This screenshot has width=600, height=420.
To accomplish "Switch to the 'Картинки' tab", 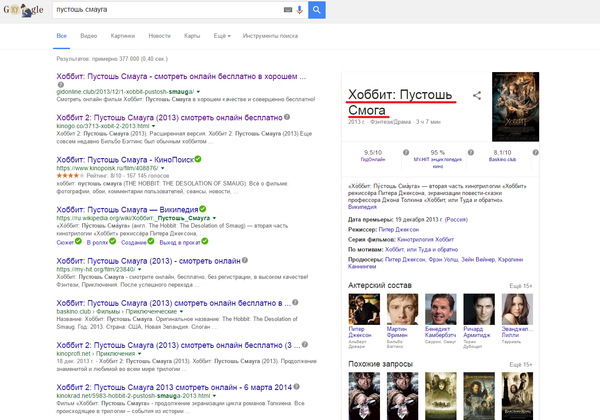I will 123,36.
